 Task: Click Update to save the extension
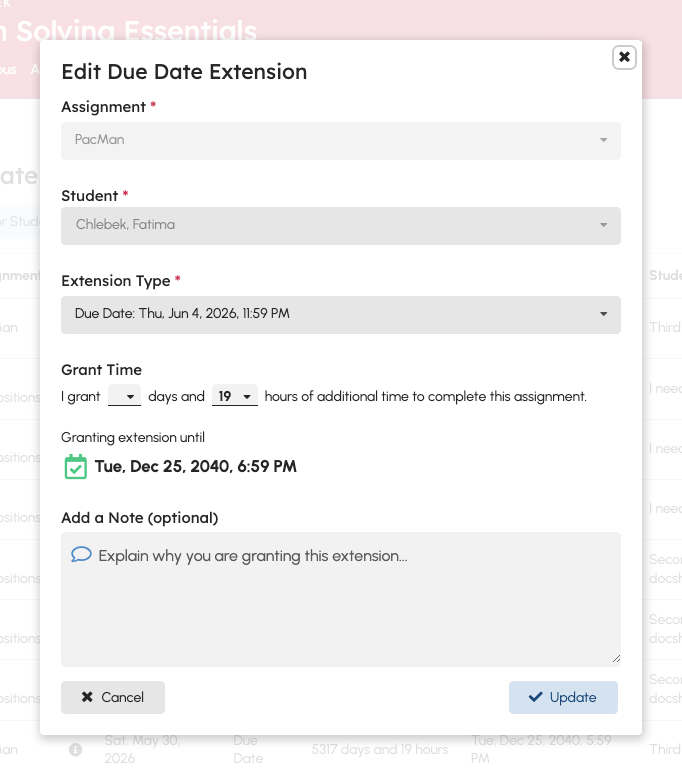[x=563, y=697]
